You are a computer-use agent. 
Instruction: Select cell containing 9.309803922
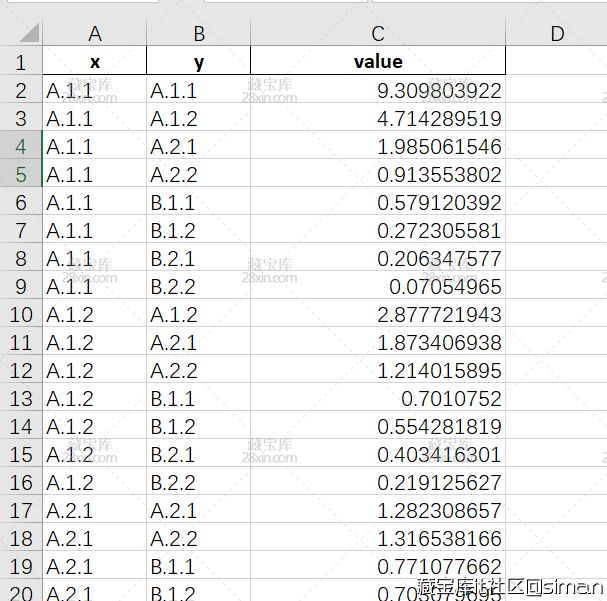(x=378, y=91)
